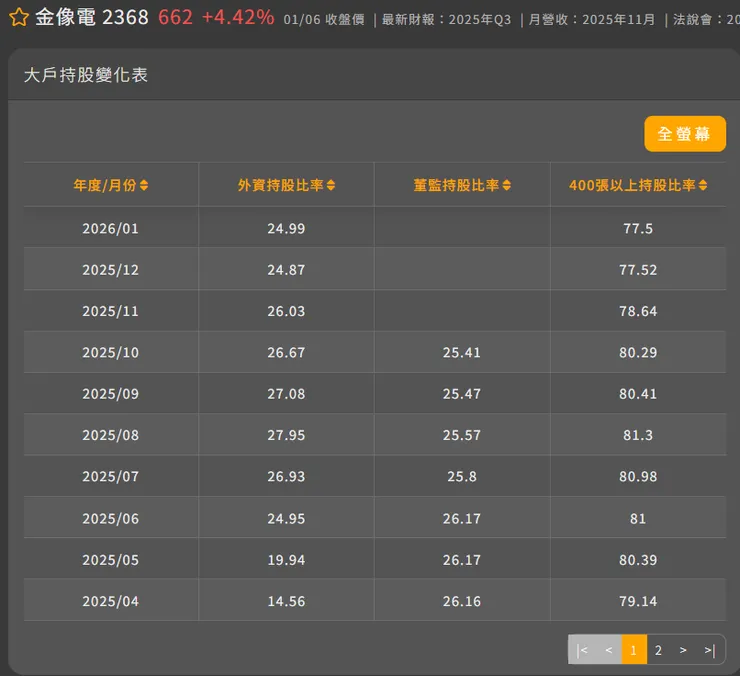Screen dimensions: 740x676
Task: Click the stock name 金像電 2368
Action: (92, 17)
